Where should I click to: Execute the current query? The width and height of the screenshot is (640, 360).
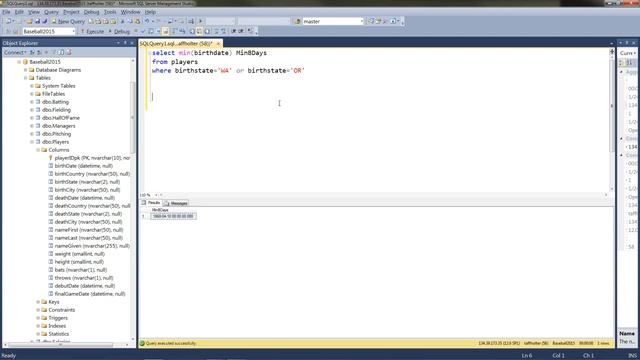92,31
